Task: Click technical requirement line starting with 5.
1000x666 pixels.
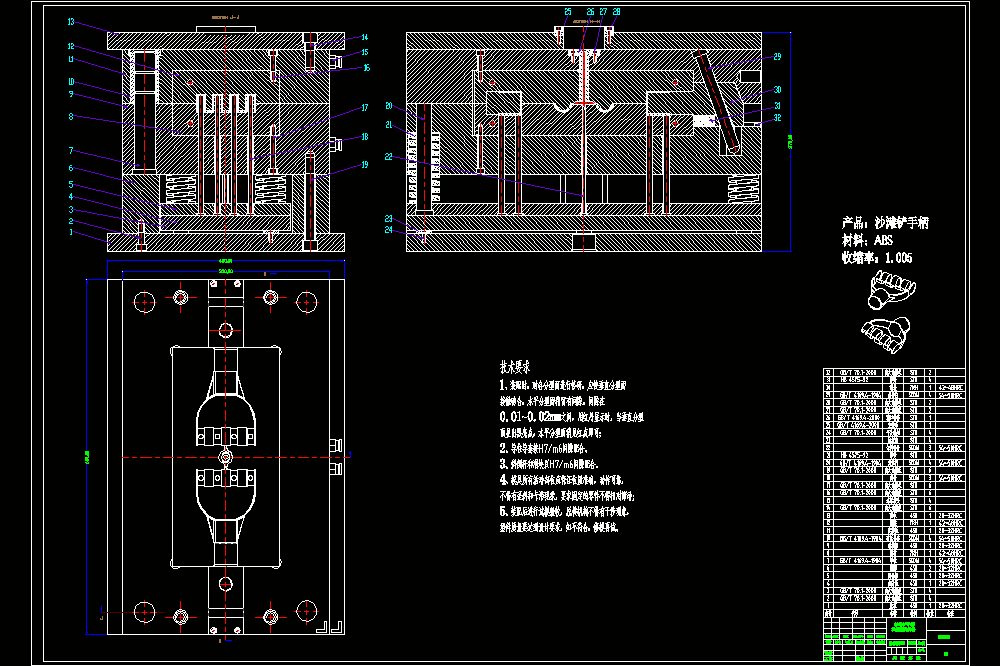Action: click(x=564, y=512)
